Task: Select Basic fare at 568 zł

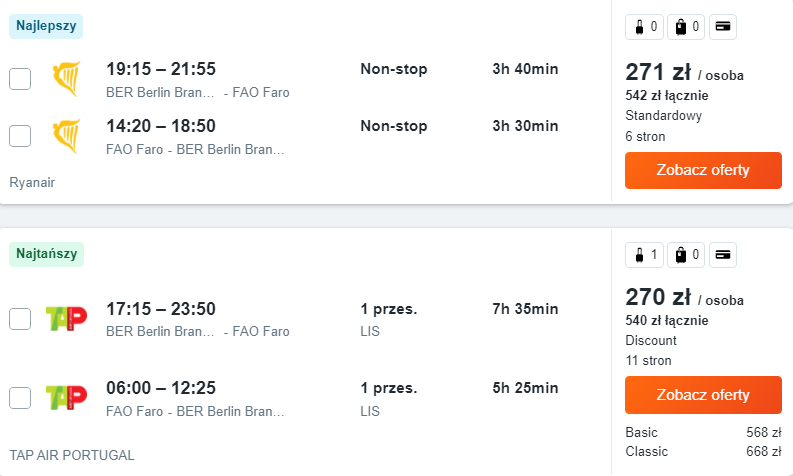Action: 702,433
